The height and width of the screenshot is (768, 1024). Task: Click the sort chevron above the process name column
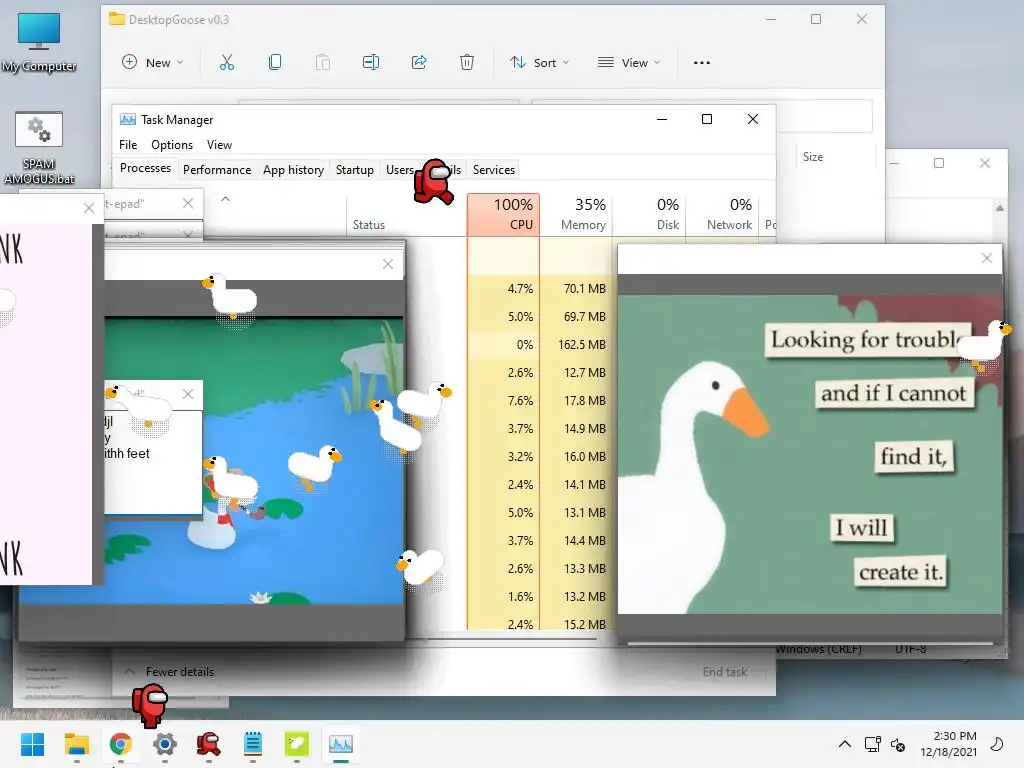[x=225, y=199]
